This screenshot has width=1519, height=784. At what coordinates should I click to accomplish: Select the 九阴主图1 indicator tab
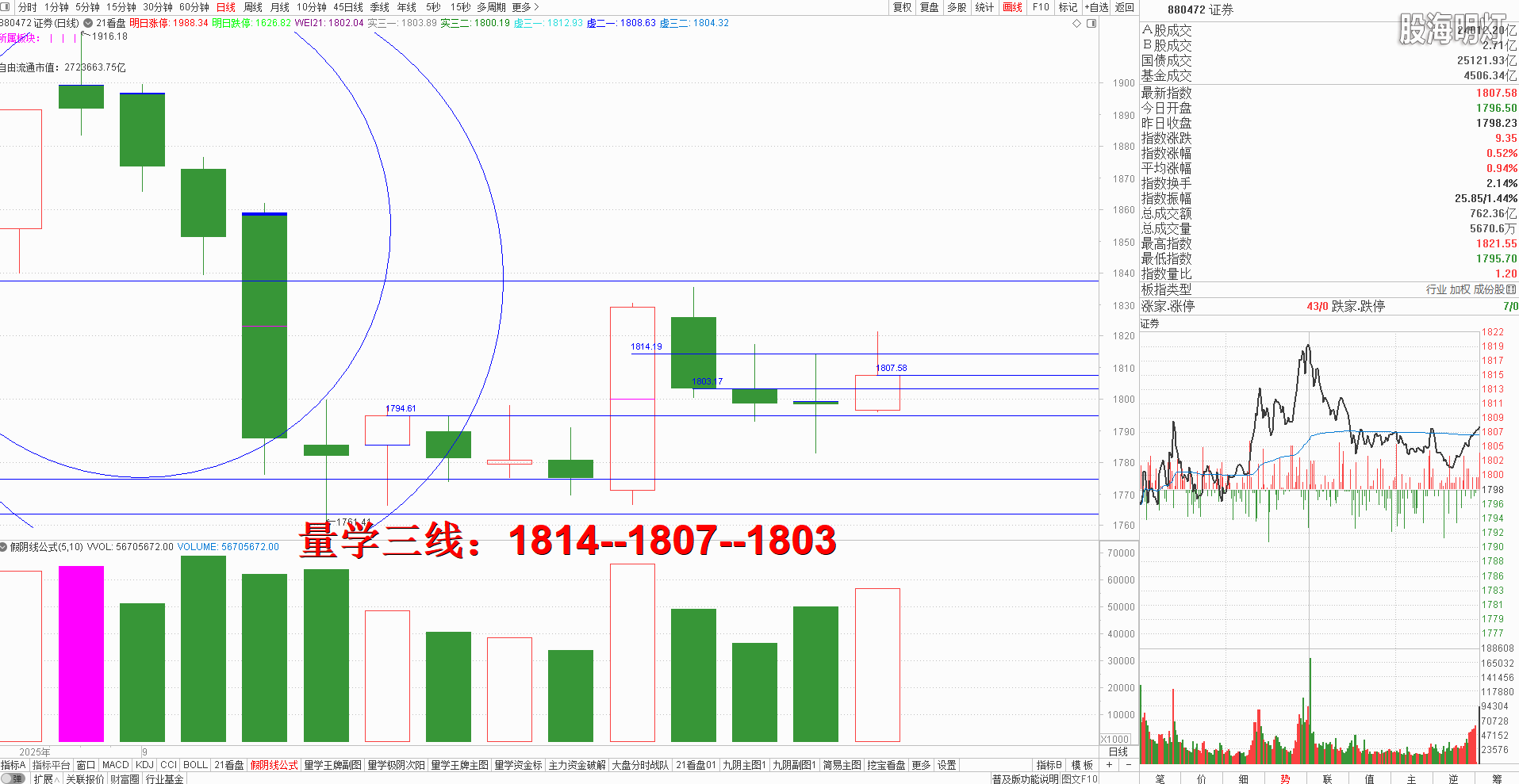(745, 765)
